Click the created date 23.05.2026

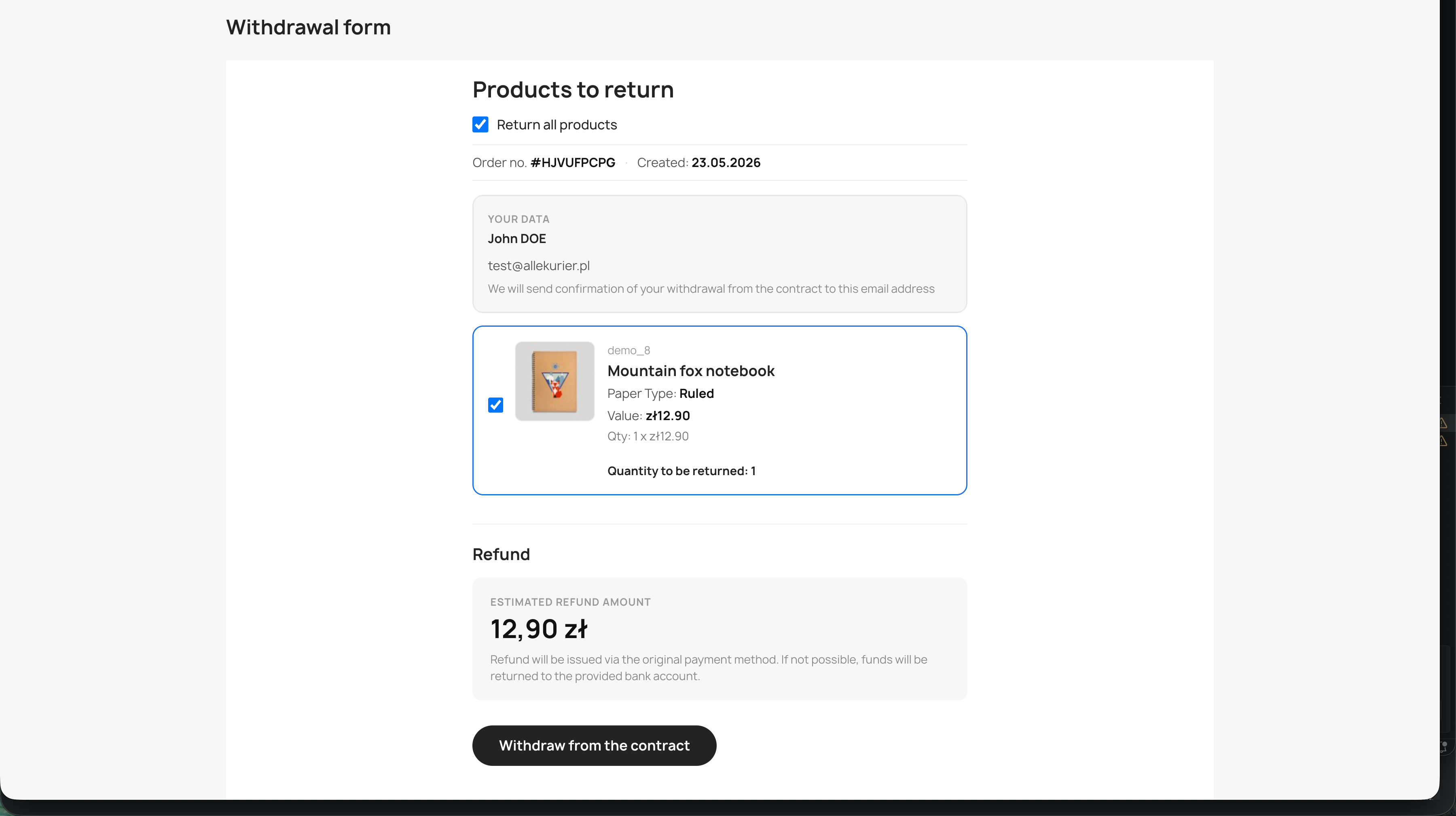pyautogui.click(x=726, y=163)
